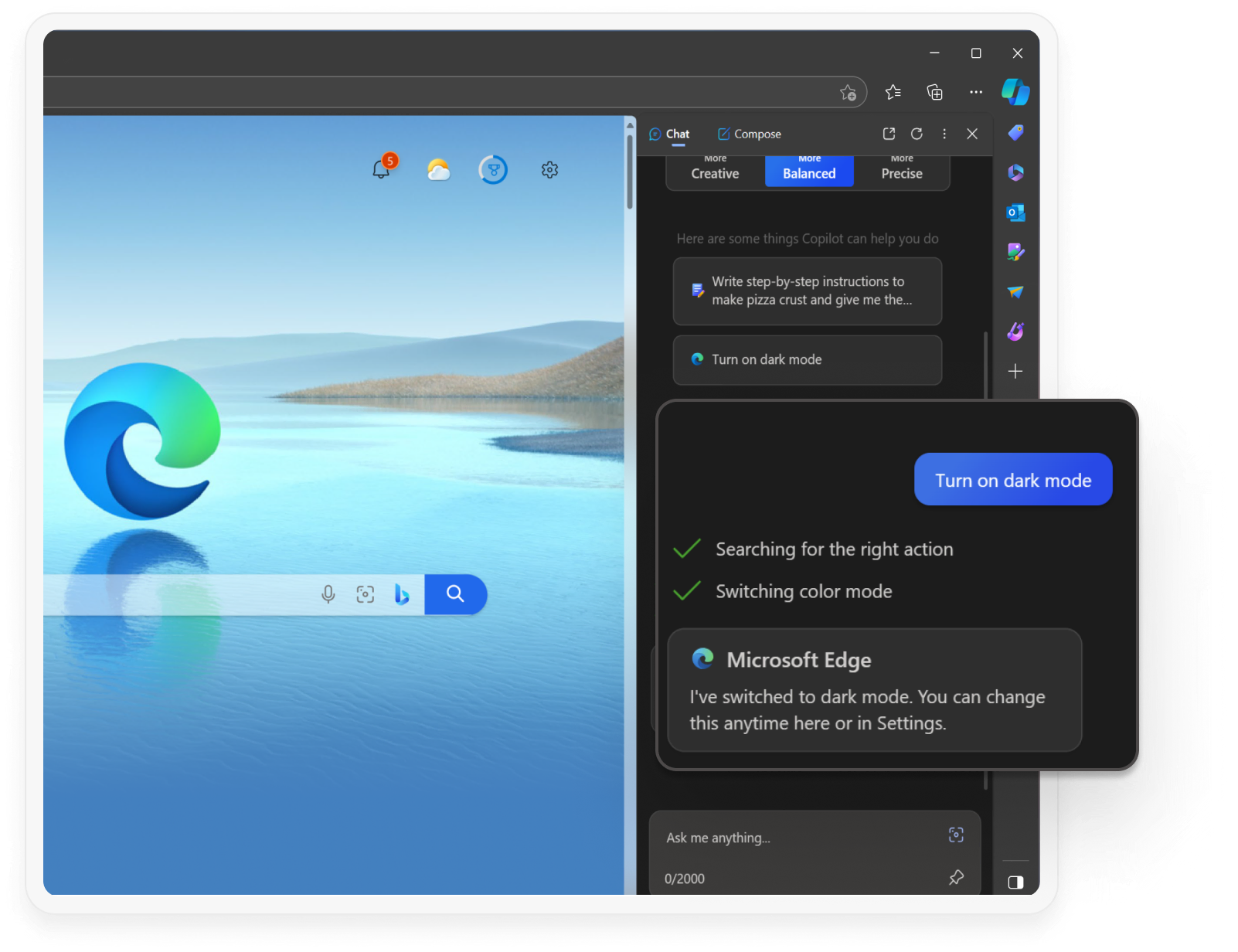Select the visual search camera in the search bar
1238x952 pixels.
[x=365, y=594]
